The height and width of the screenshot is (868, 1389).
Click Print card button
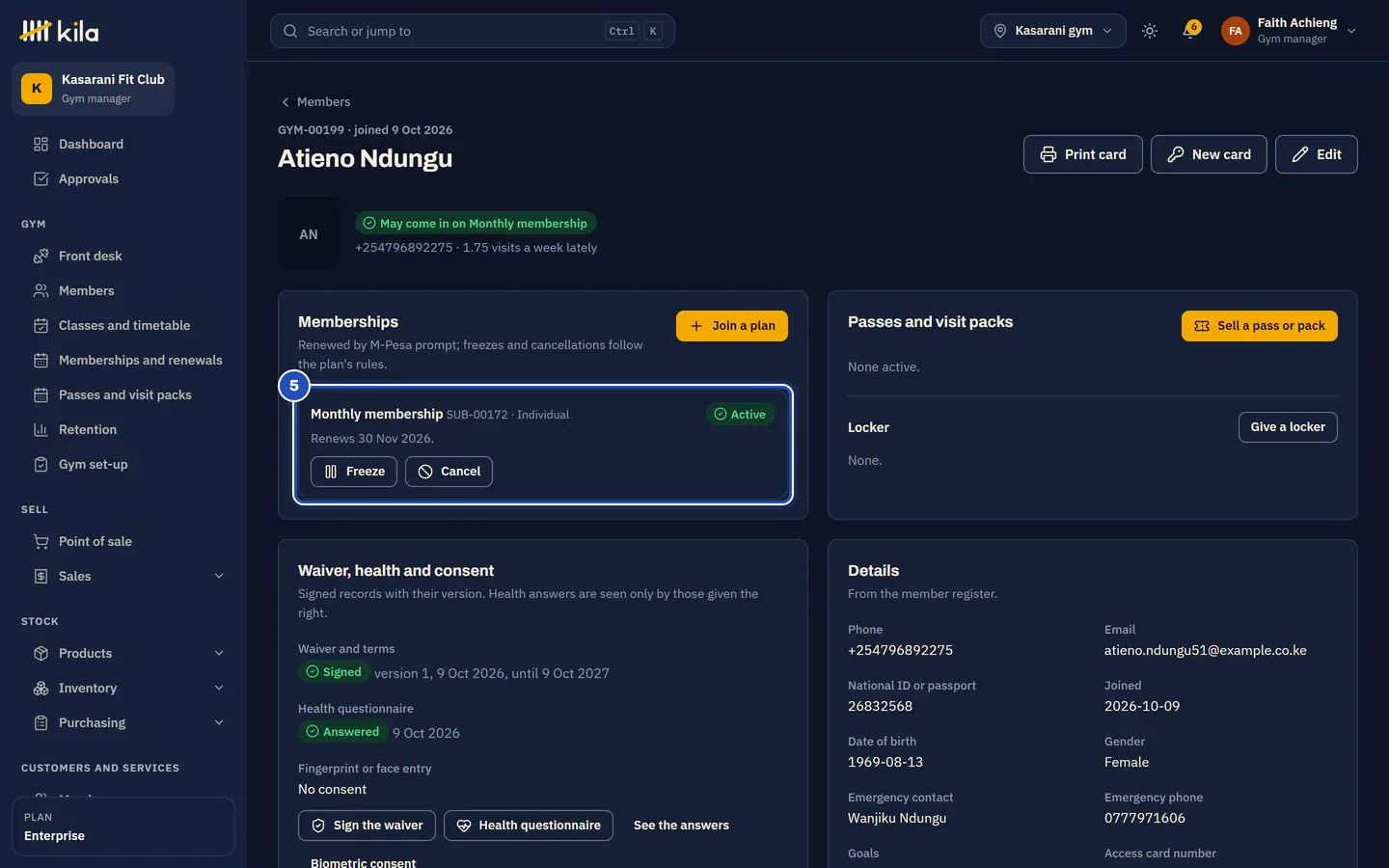pos(1083,154)
